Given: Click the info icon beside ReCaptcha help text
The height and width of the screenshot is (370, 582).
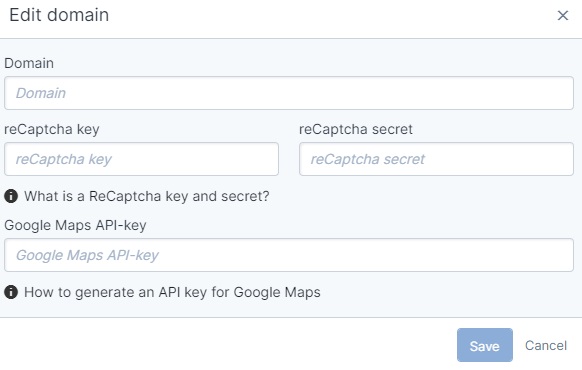Looking at the screenshot, I should coord(11,196).
